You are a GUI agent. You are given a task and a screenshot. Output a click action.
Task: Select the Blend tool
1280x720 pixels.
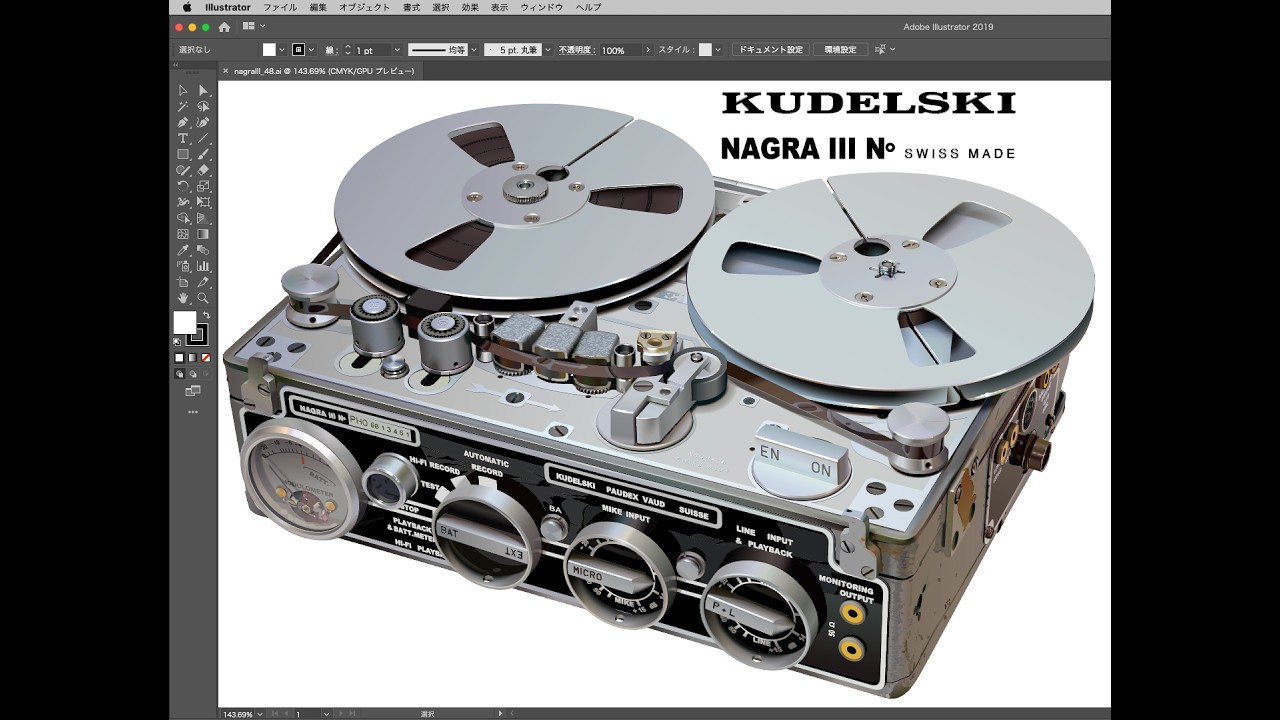pyautogui.click(x=203, y=250)
